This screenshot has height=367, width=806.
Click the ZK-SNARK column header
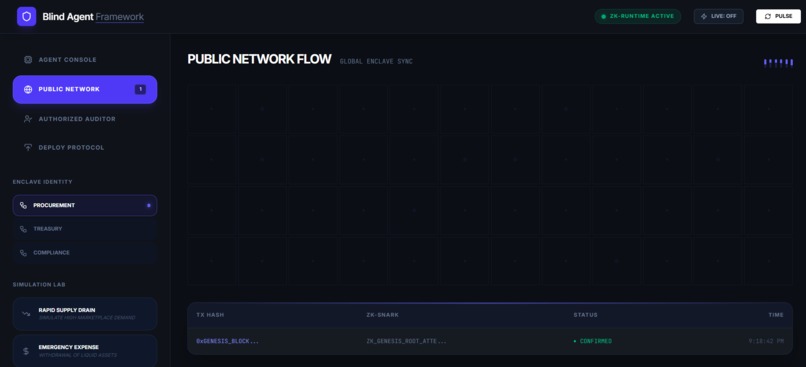[x=382, y=315]
